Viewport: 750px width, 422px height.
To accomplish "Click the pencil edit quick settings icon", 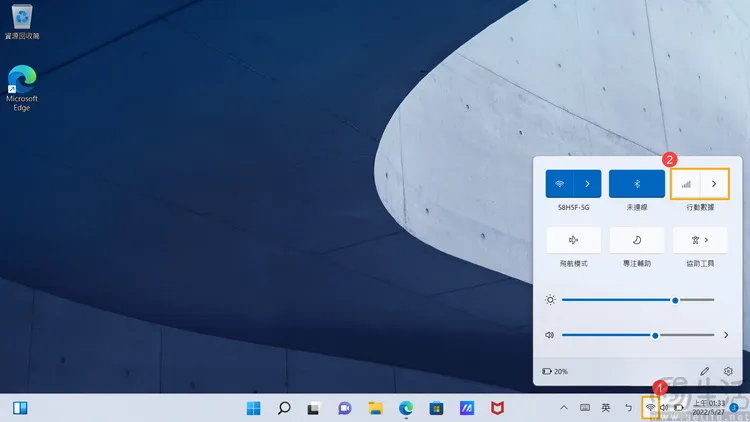I will point(705,371).
